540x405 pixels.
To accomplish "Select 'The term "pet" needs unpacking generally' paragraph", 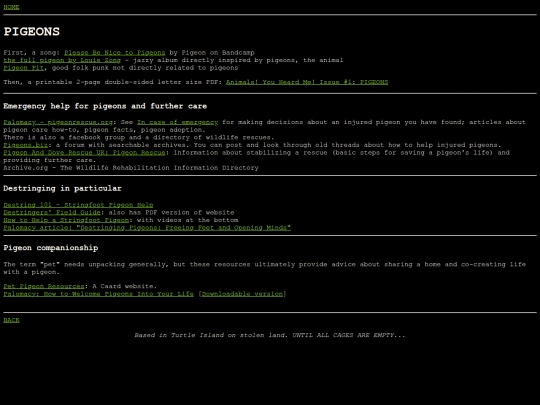I will coord(264,268).
